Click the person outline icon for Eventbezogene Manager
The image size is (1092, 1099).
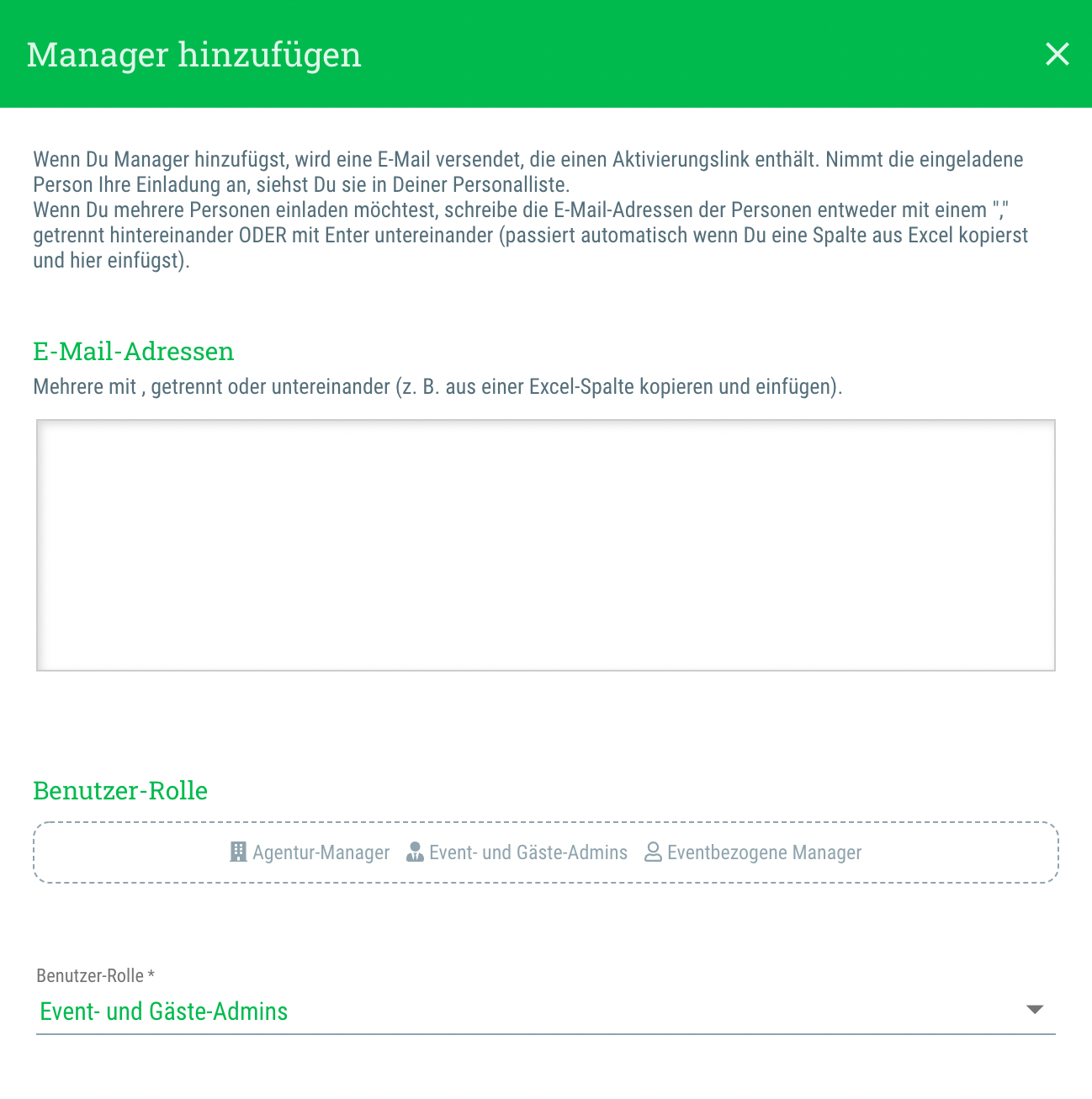653,852
